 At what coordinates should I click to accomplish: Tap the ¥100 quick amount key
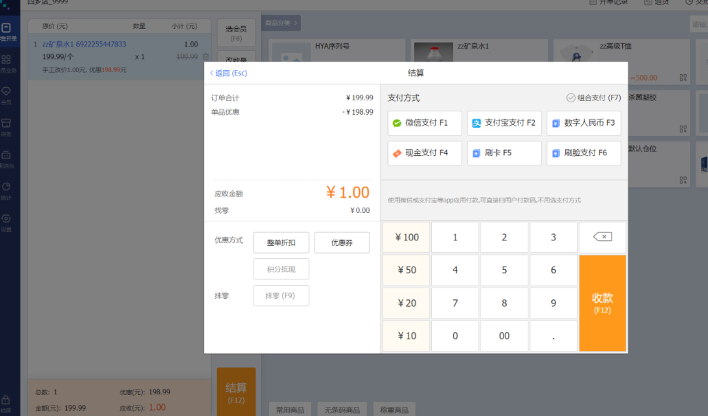(406, 237)
